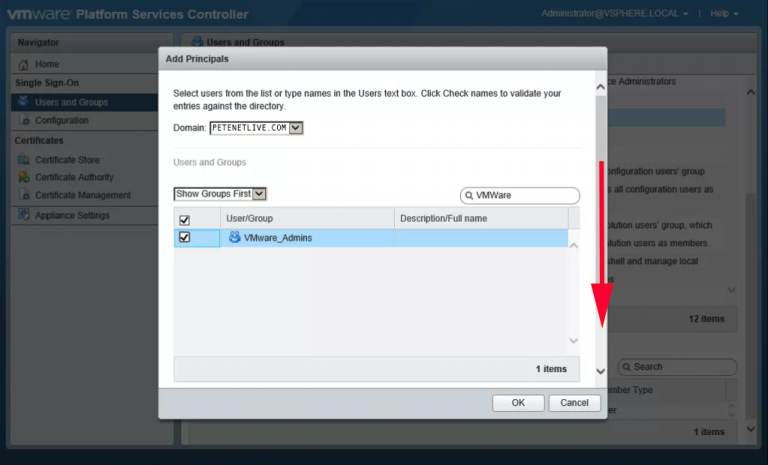Click the Certificate Authority icon
This screenshot has height=465, width=768.
coord(24,177)
